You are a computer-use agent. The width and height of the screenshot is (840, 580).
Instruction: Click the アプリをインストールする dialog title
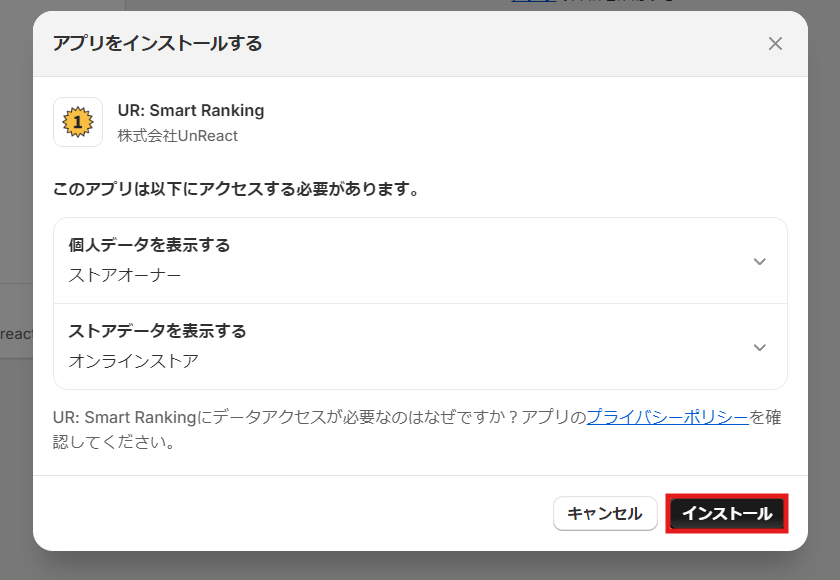pos(158,43)
